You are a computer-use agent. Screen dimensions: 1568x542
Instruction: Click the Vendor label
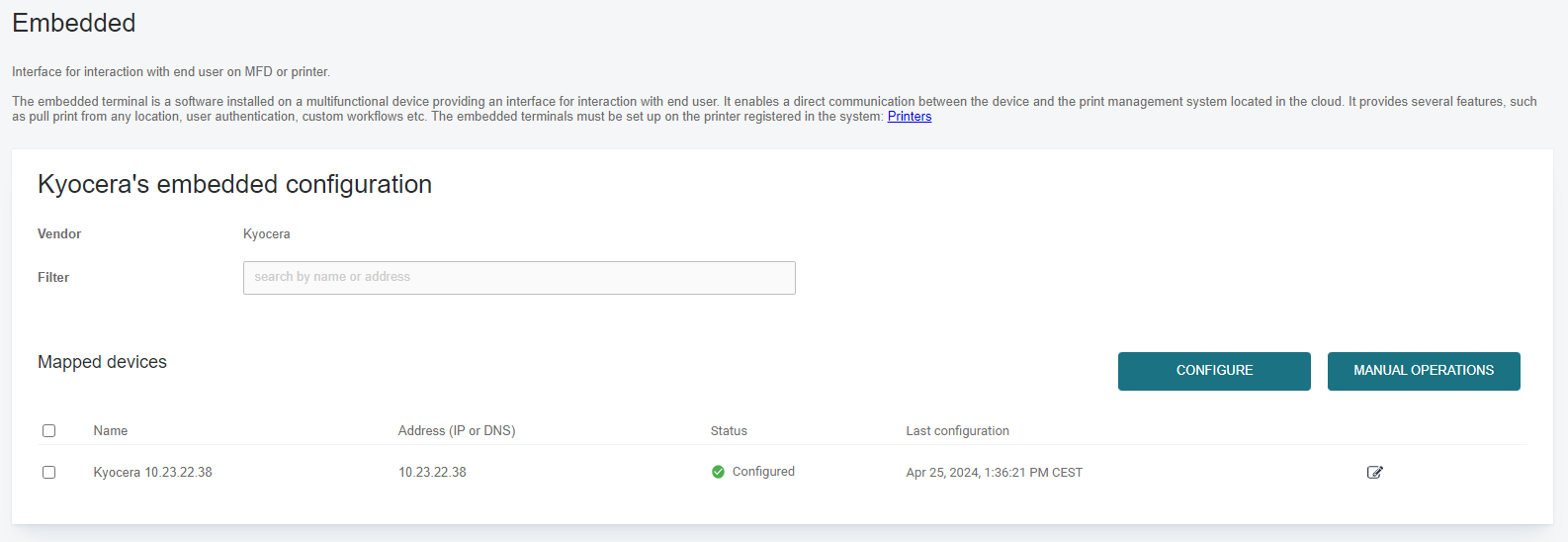click(59, 234)
